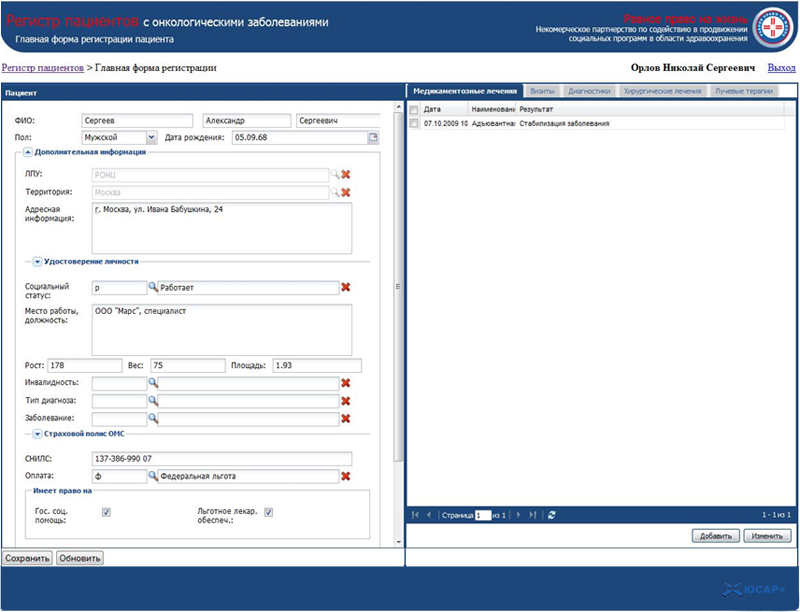Jump to last page of treatments grid

[x=533, y=515]
